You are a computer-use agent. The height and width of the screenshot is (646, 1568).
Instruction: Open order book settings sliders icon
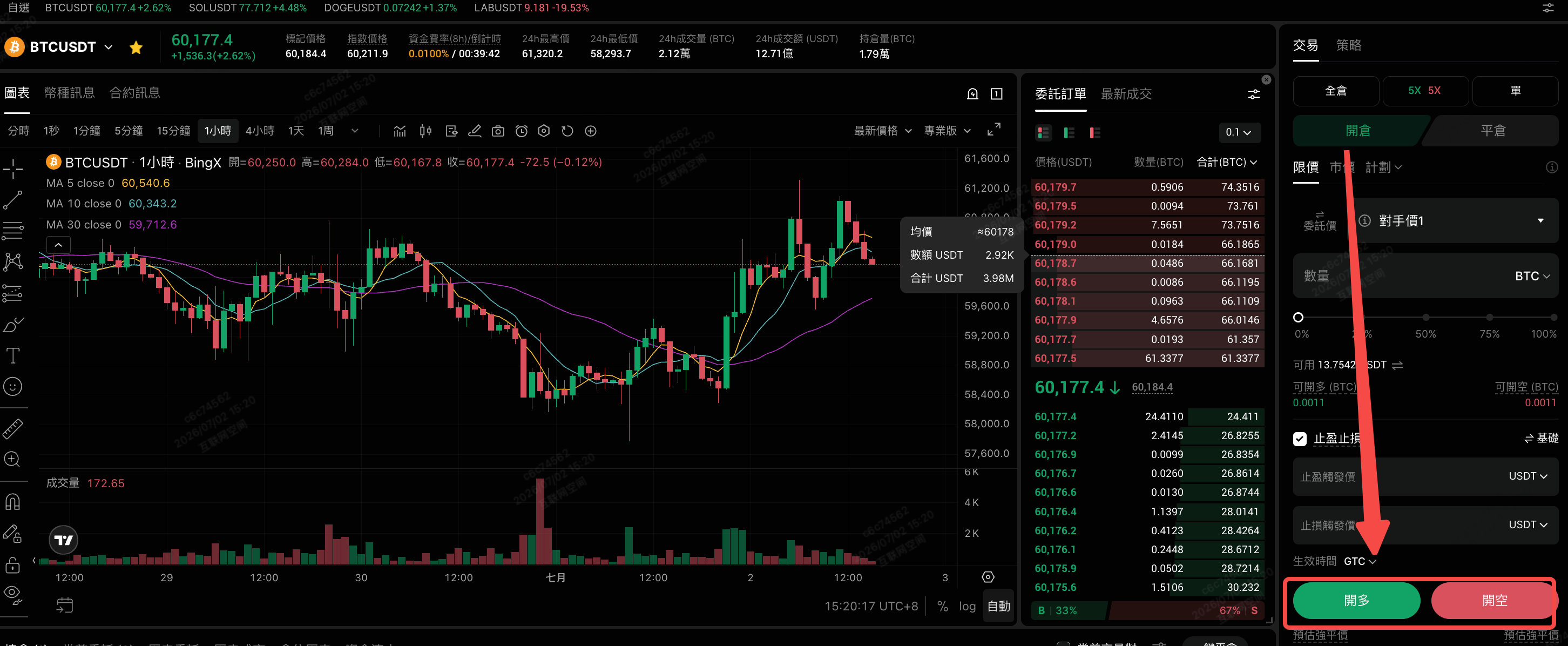[1253, 94]
